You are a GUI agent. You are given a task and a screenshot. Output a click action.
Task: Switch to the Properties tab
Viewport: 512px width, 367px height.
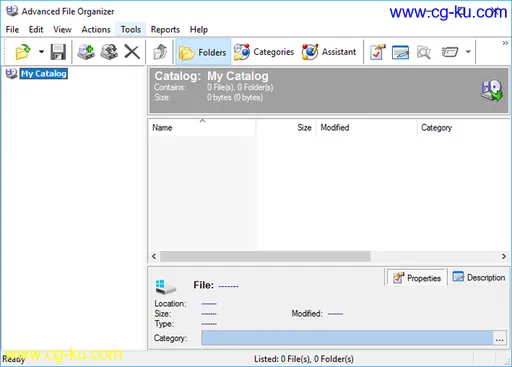(416, 278)
